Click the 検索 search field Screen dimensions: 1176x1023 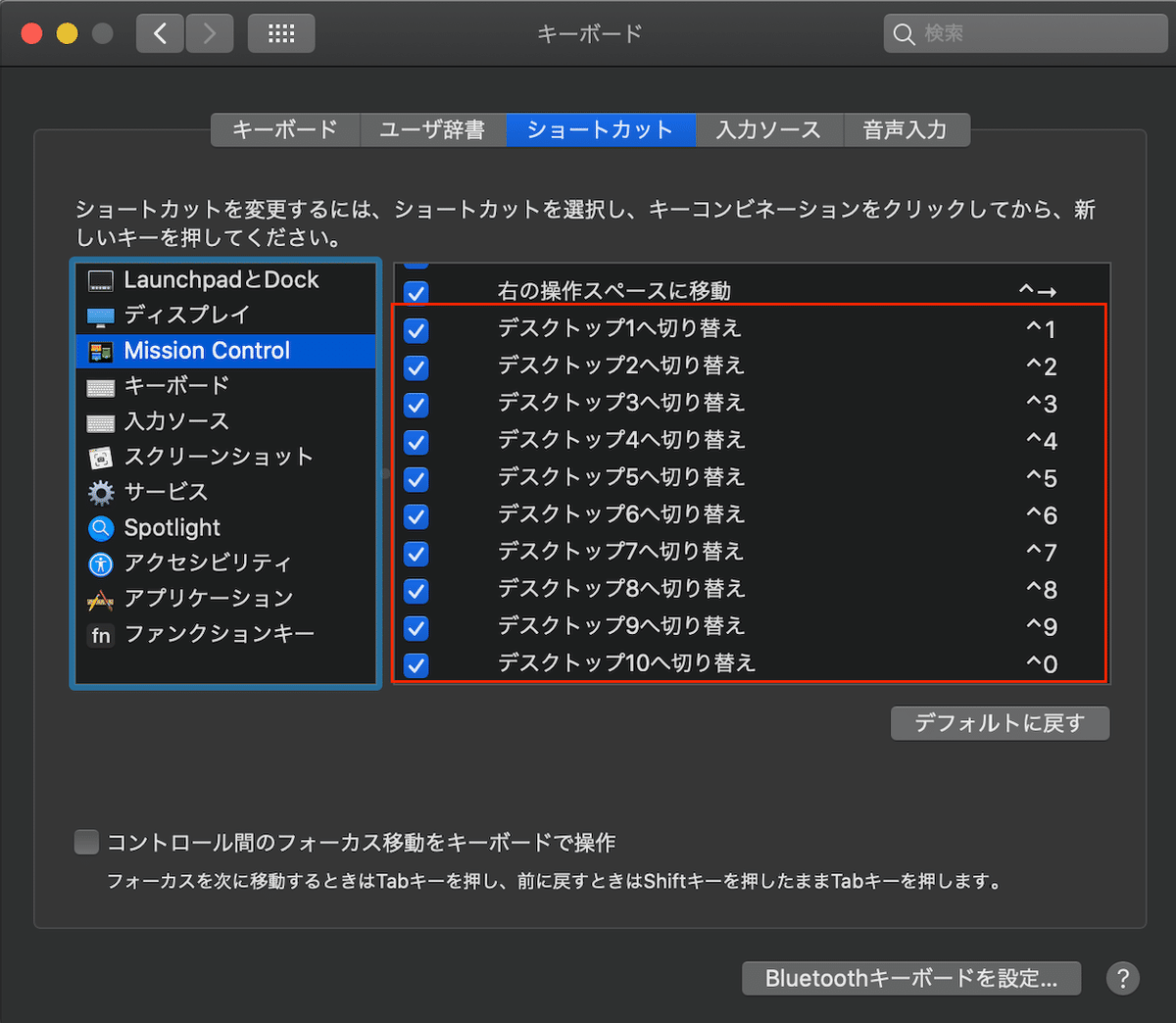[x=1025, y=33]
